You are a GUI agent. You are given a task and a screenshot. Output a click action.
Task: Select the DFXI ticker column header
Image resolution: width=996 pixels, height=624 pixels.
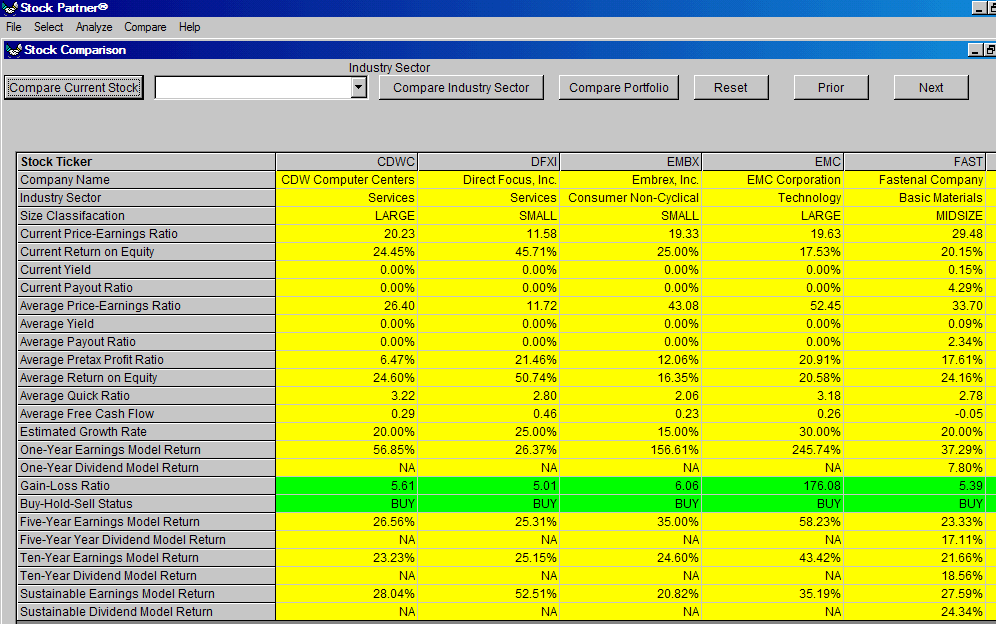click(489, 161)
